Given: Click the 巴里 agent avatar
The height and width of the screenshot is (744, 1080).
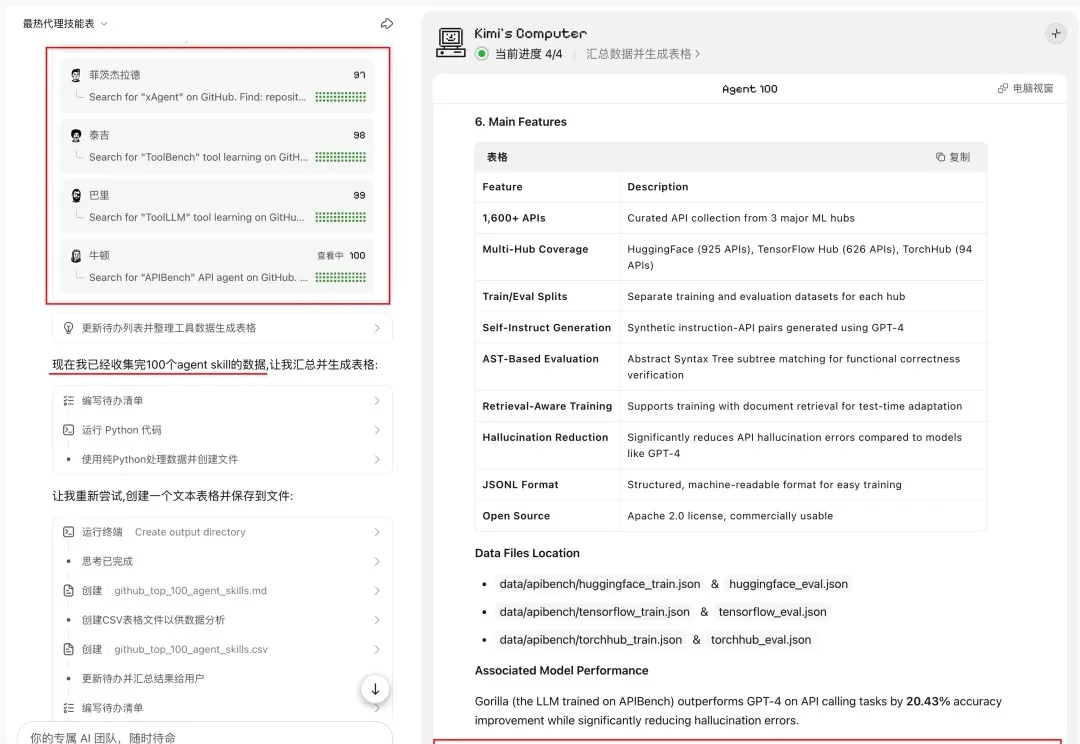Looking at the screenshot, I should [x=76, y=195].
